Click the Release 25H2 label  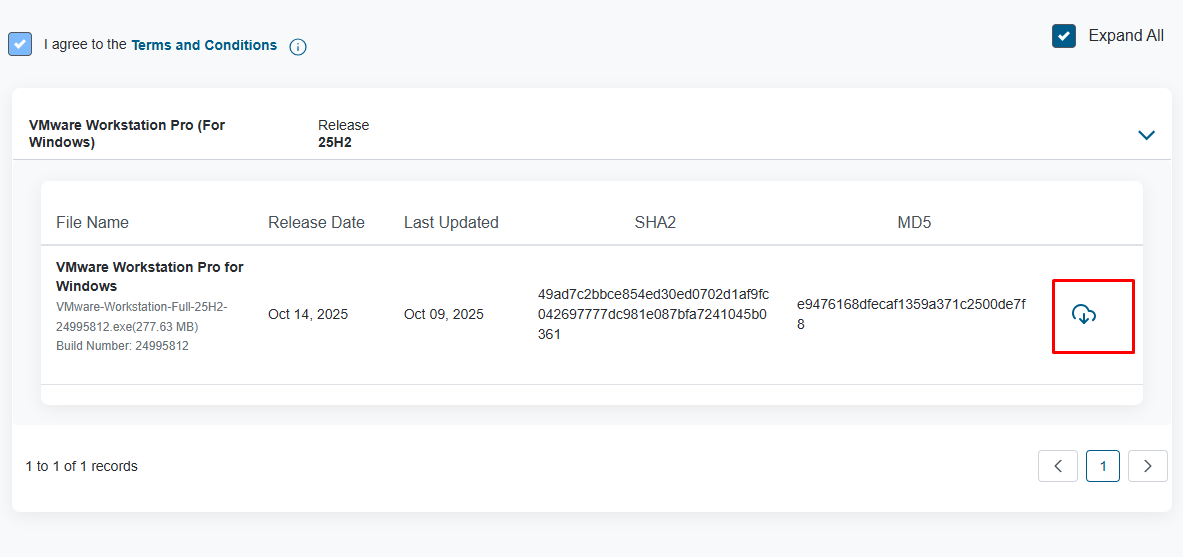[343, 134]
